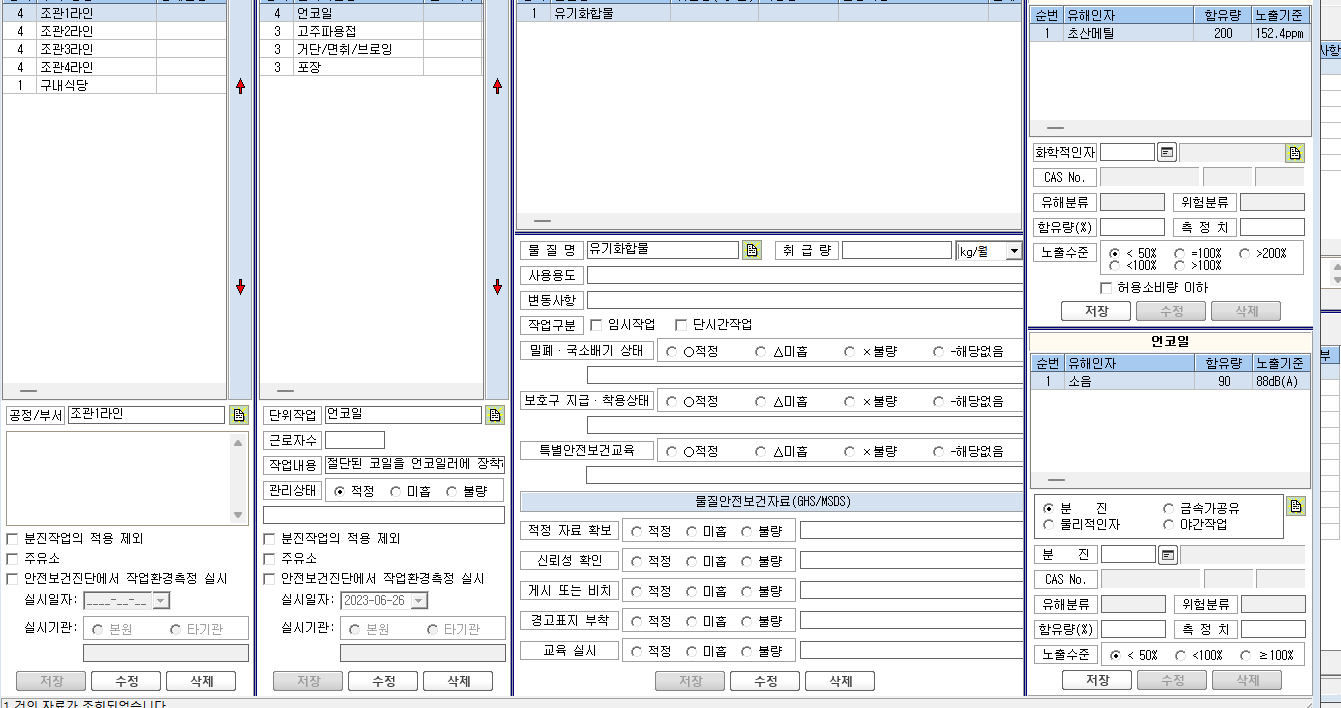Click 저장 button under the 초산메틸 chemical panel
Screen dimensions: 1341x708
click(x=1097, y=311)
